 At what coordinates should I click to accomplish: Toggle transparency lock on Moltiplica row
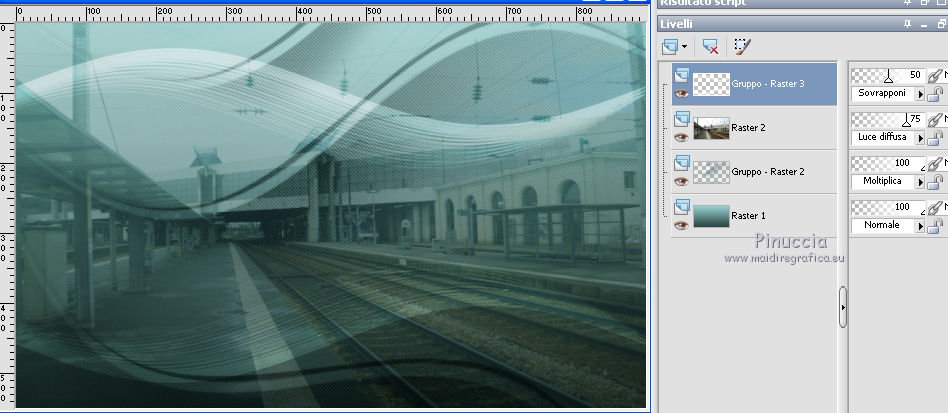tap(935, 182)
